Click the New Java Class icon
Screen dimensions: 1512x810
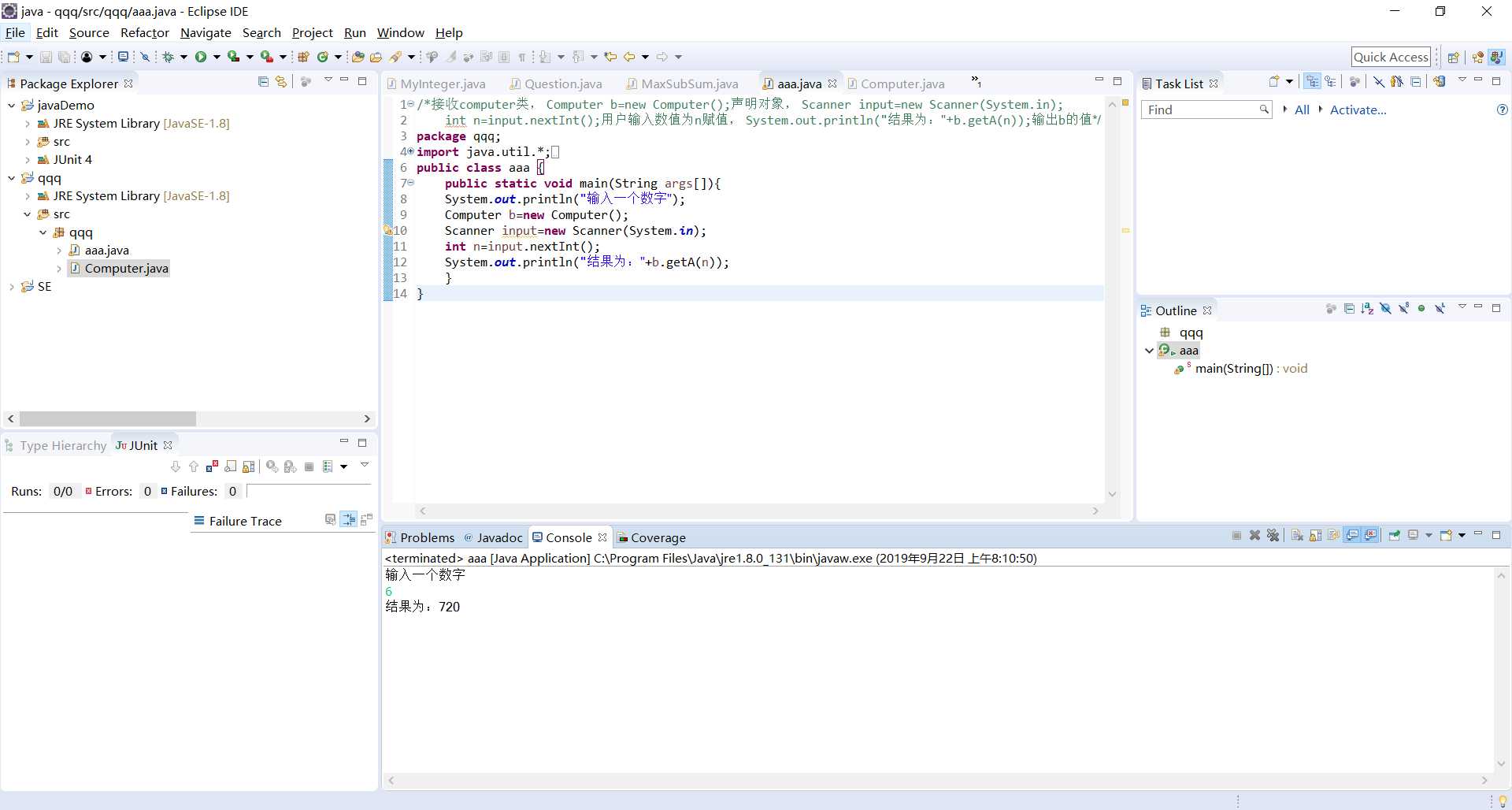(x=322, y=57)
